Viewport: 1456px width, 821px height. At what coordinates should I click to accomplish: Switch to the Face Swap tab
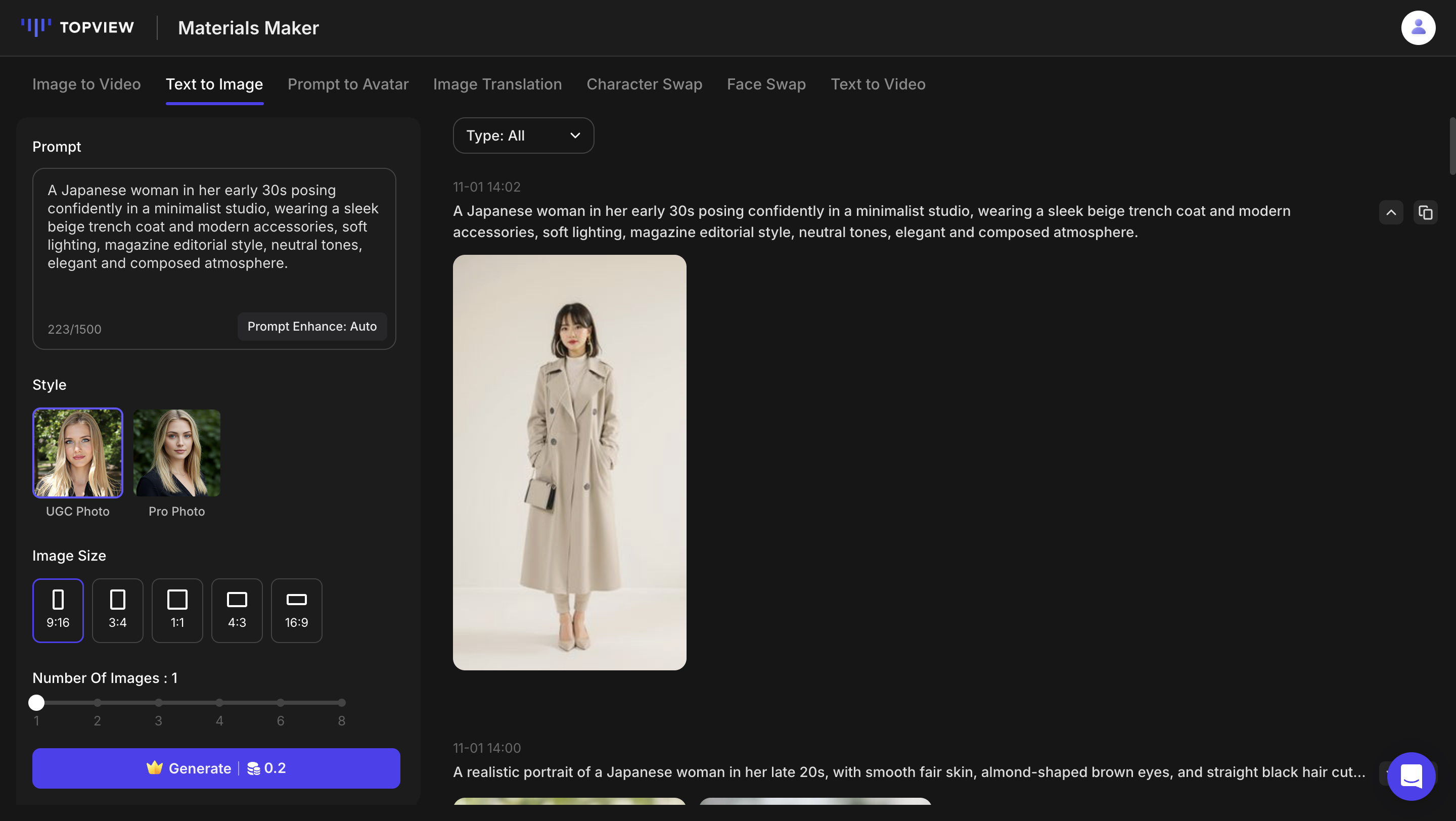click(766, 84)
